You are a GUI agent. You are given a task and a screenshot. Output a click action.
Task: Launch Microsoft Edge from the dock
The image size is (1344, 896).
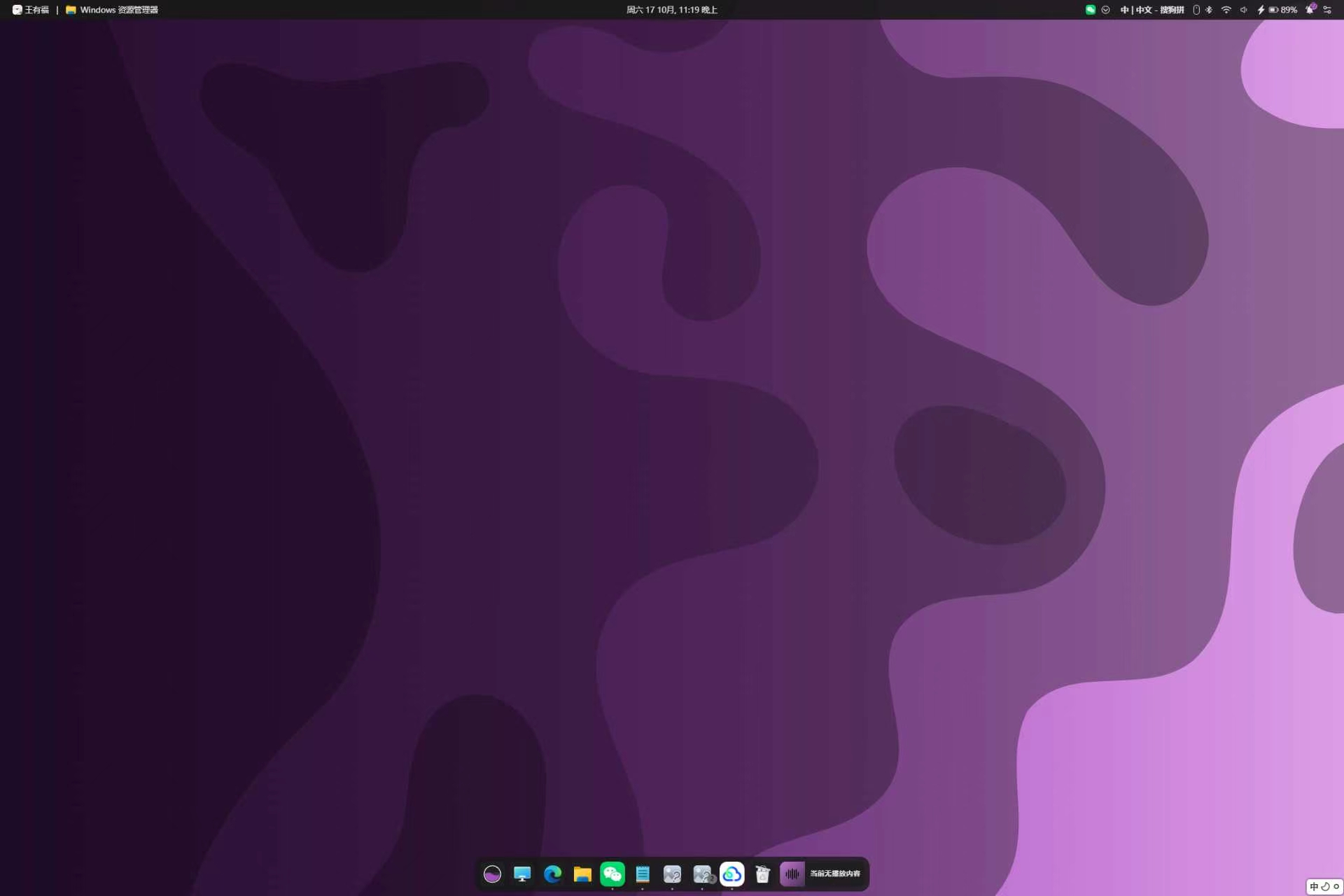click(552, 874)
